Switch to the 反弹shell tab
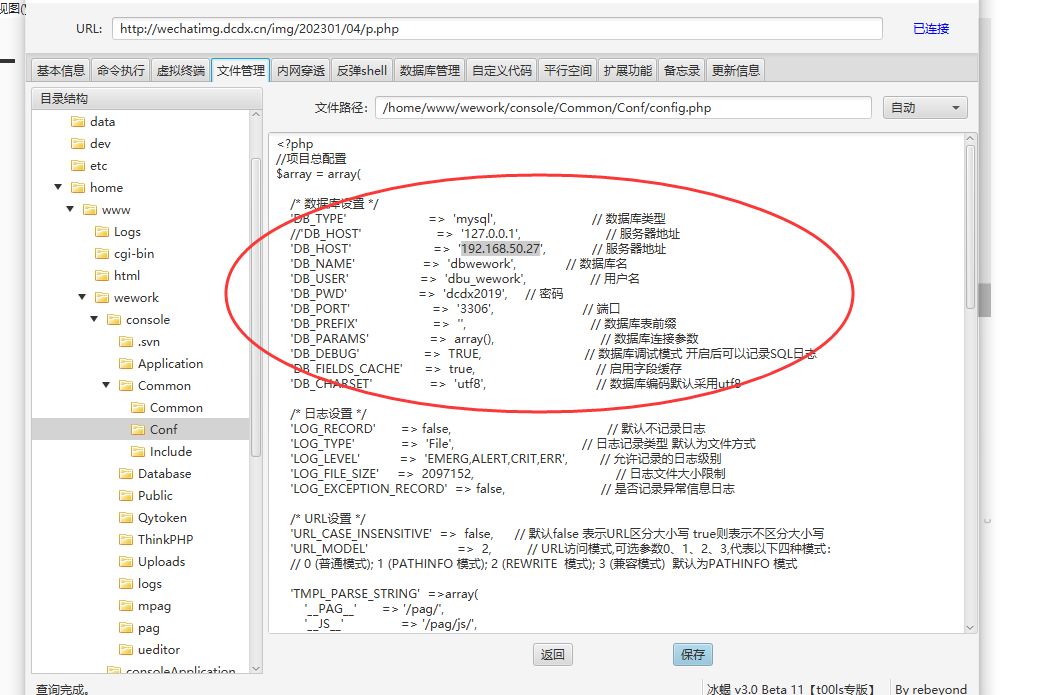The width and height of the screenshot is (1043, 695). pos(362,71)
